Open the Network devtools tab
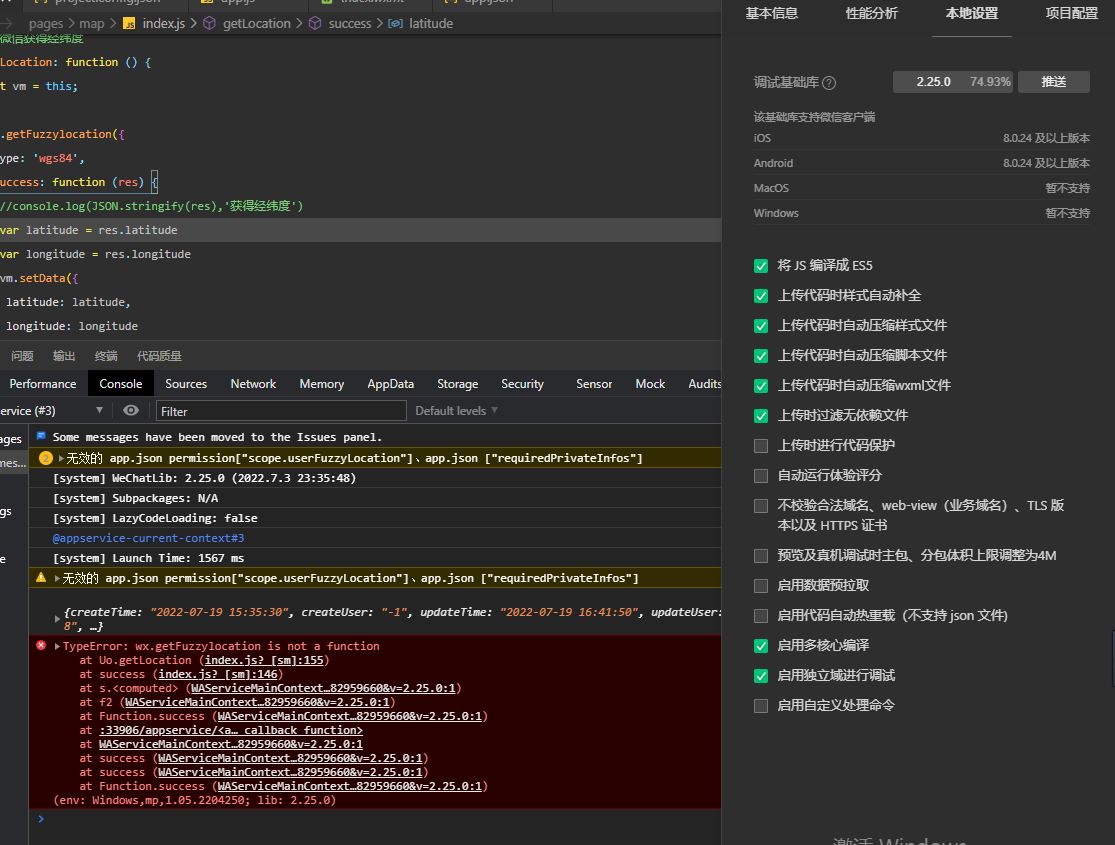Screen dimensions: 1115x845 [x=253, y=383]
